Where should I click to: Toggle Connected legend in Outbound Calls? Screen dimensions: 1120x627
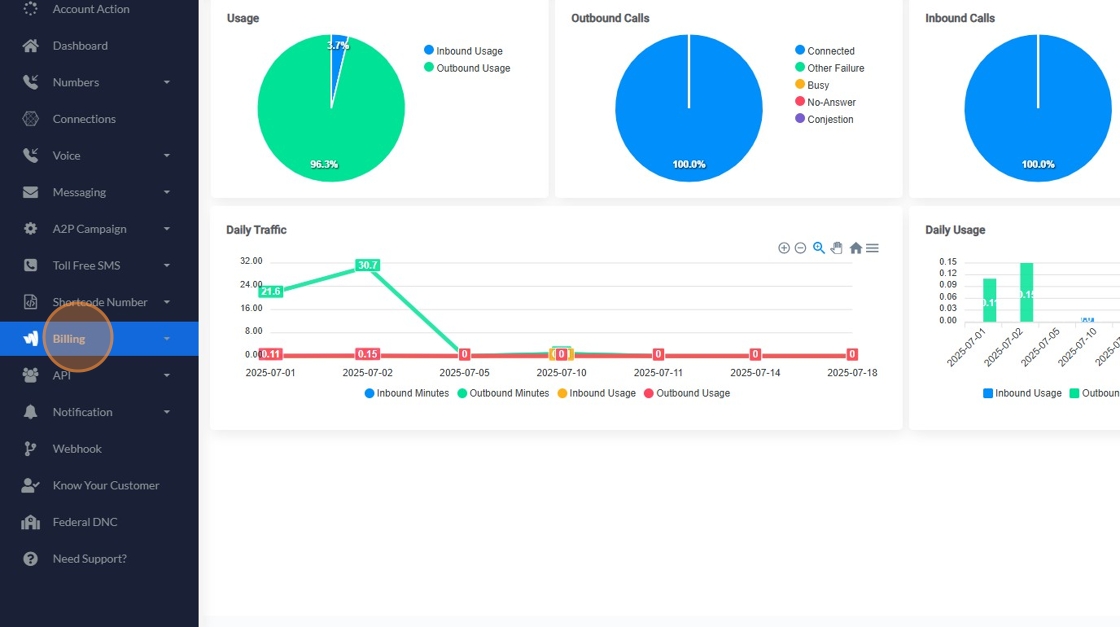pos(824,51)
